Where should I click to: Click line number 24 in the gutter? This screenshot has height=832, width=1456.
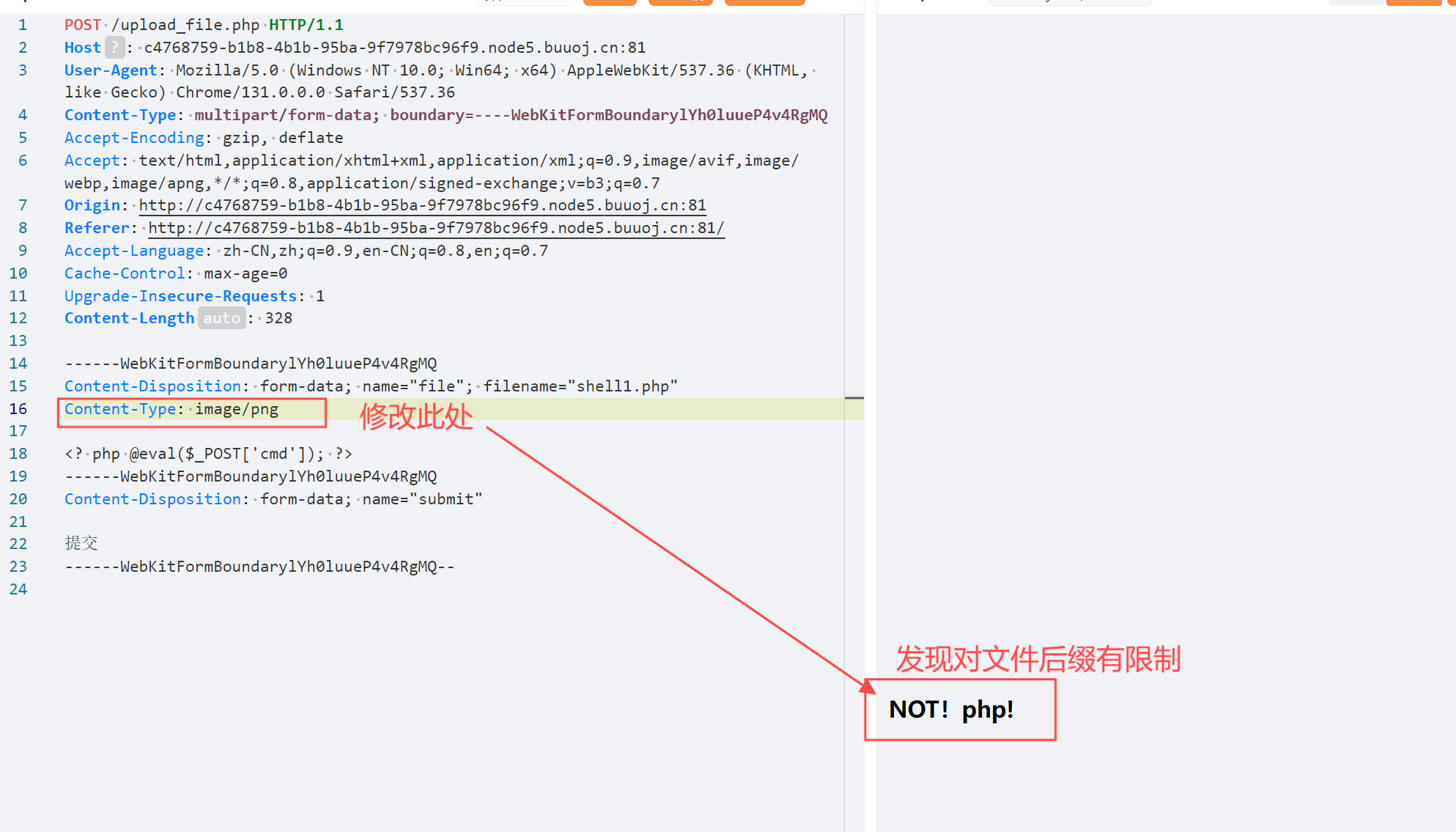18,589
